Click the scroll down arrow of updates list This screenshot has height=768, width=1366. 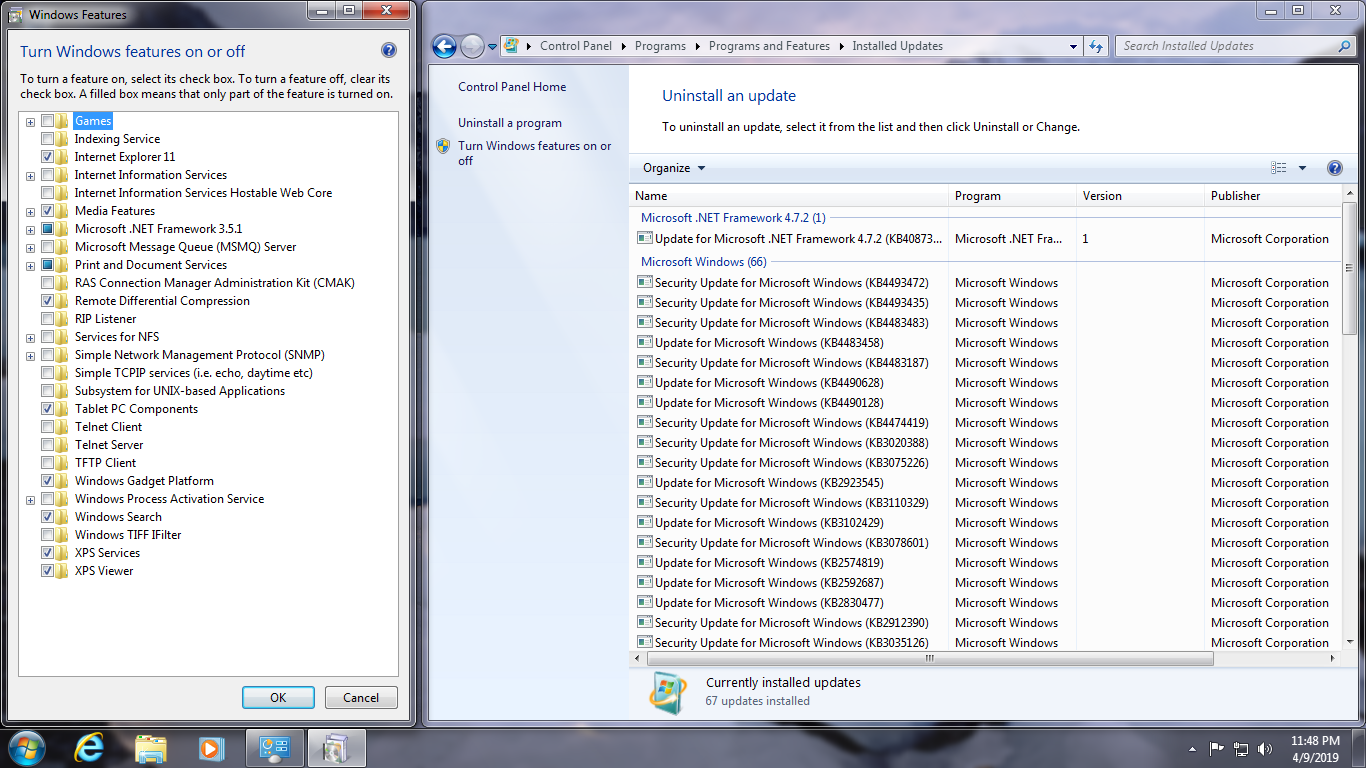coord(1349,642)
